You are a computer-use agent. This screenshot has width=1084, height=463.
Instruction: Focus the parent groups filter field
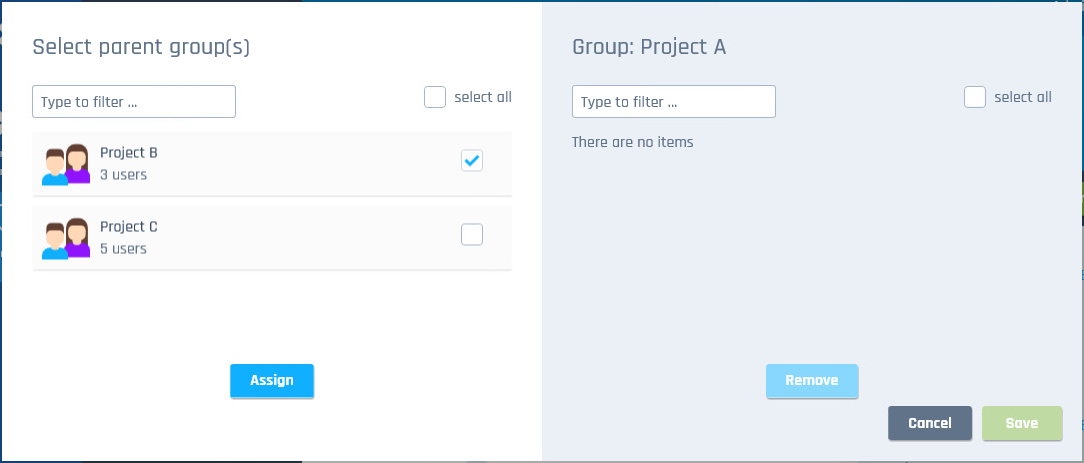click(134, 102)
